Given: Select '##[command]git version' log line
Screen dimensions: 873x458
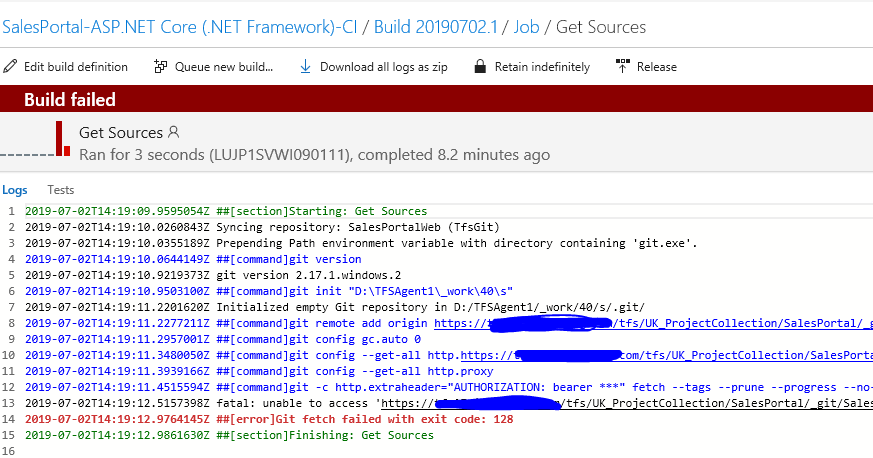Looking at the screenshot, I should pyautogui.click(x=193, y=259).
